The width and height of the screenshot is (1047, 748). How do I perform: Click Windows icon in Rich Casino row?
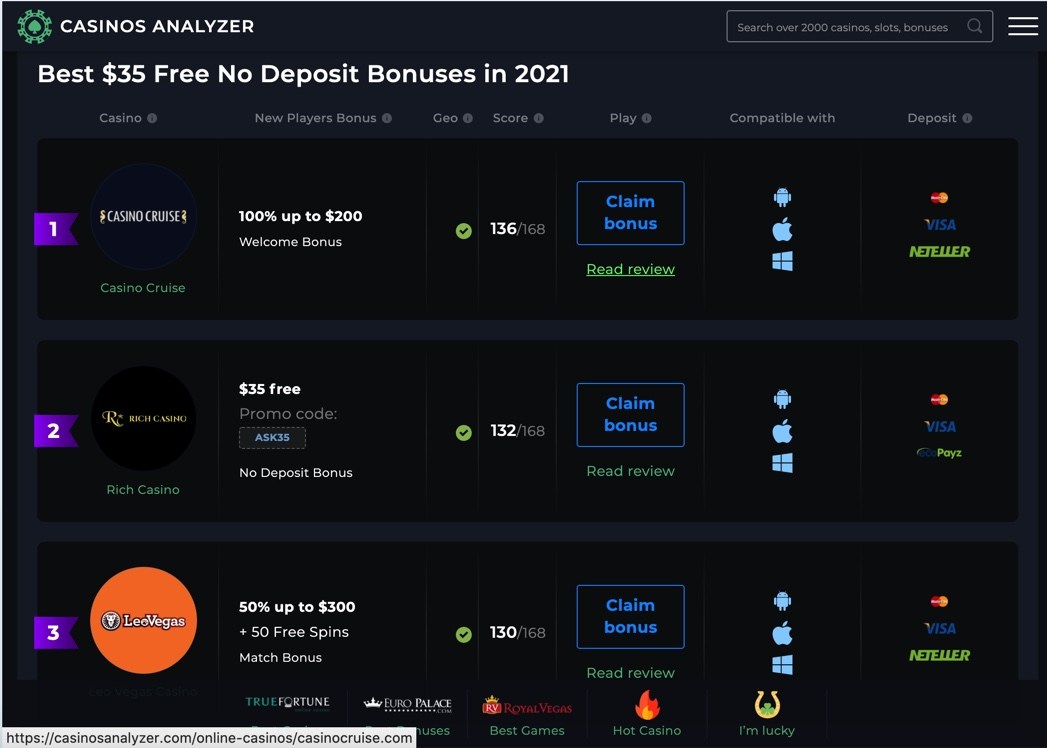click(x=782, y=463)
